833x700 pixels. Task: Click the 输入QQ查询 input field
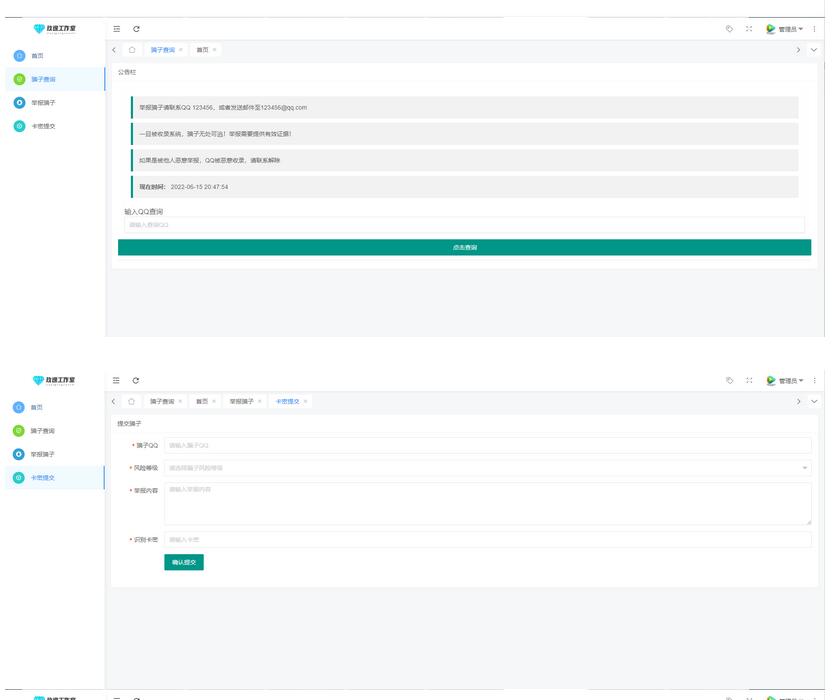point(464,225)
